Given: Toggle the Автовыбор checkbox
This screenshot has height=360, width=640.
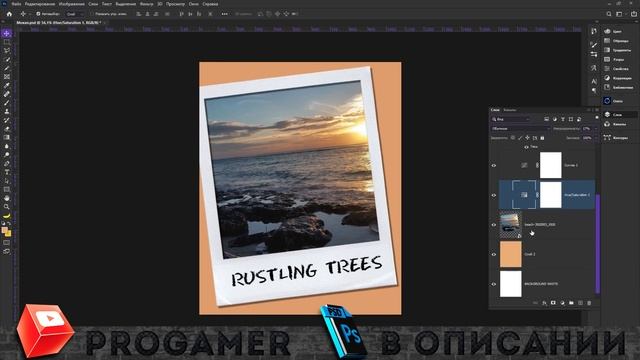Looking at the screenshot, I should point(38,14).
